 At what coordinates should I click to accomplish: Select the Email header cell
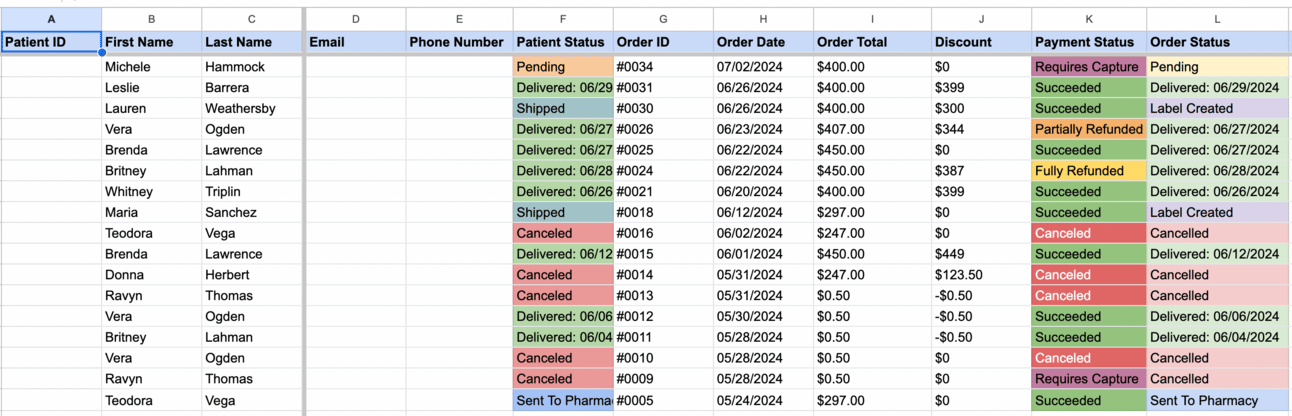pos(355,42)
